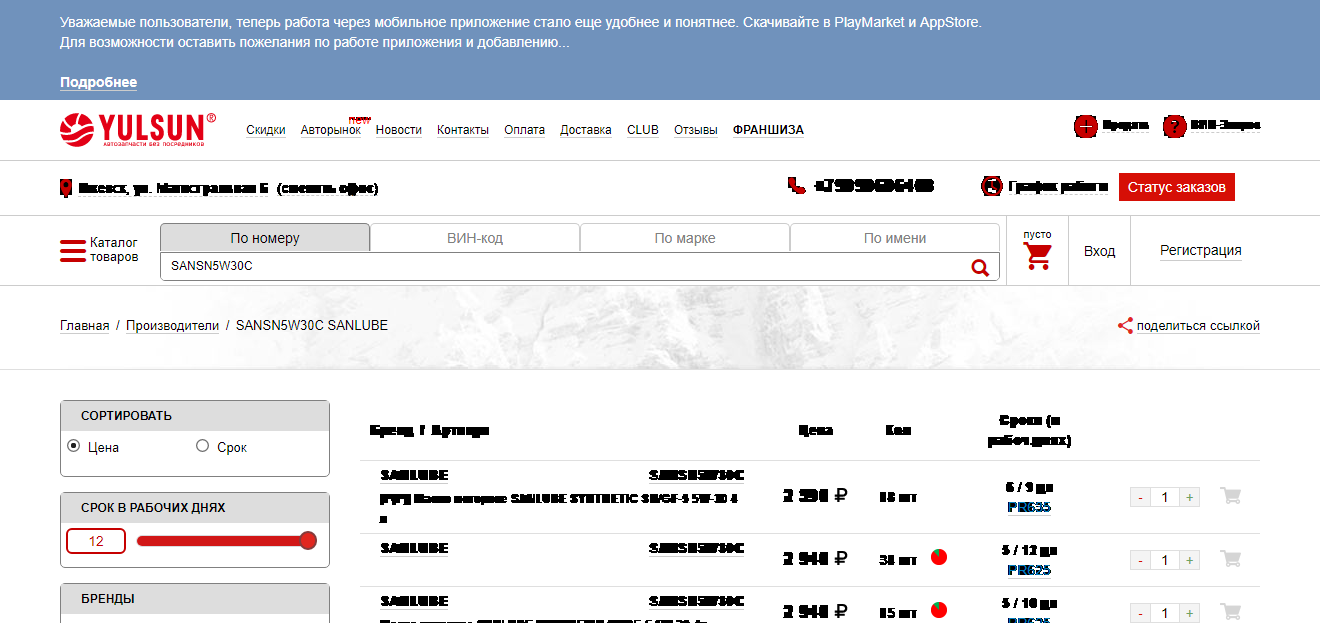
Task: Click the Цена column header
Action: pos(816,430)
